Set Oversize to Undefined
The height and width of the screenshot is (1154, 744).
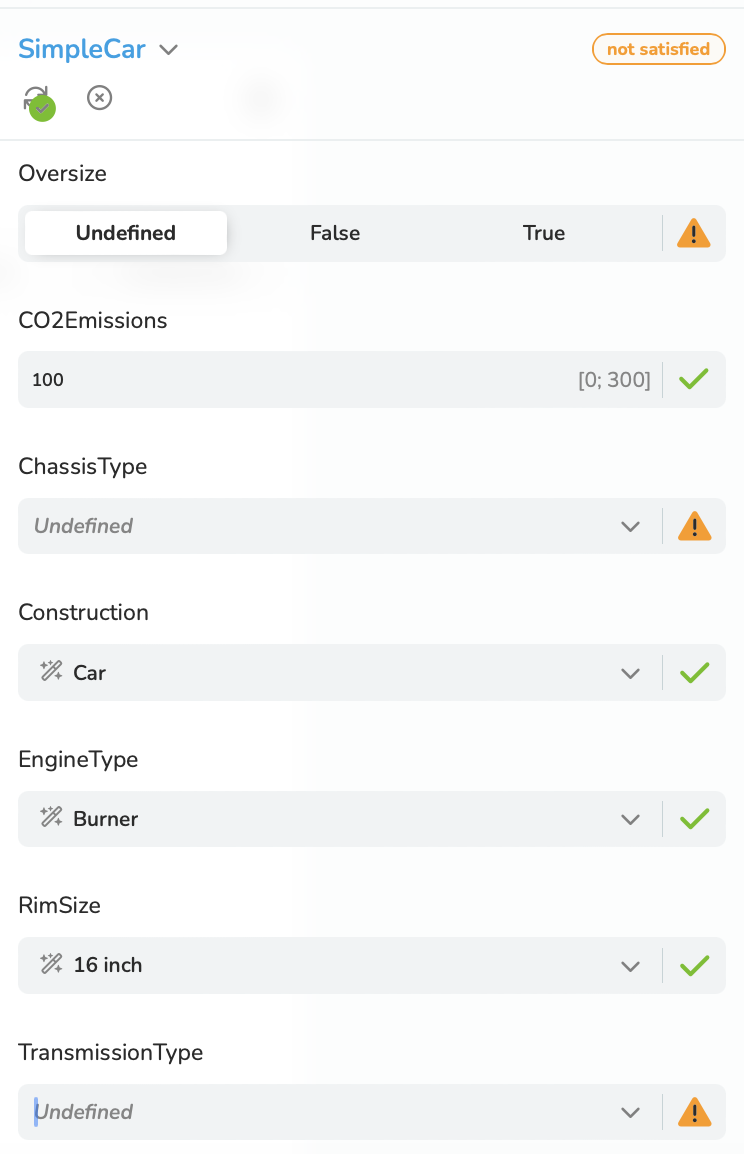coord(126,233)
